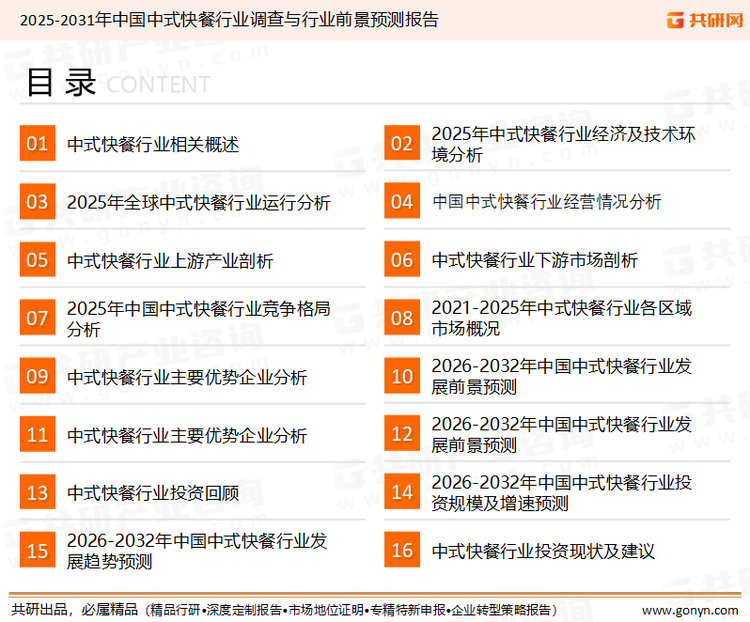Viewport: 750px width, 622px height.
Task: Click the orange 12 number box
Action: coord(402,433)
